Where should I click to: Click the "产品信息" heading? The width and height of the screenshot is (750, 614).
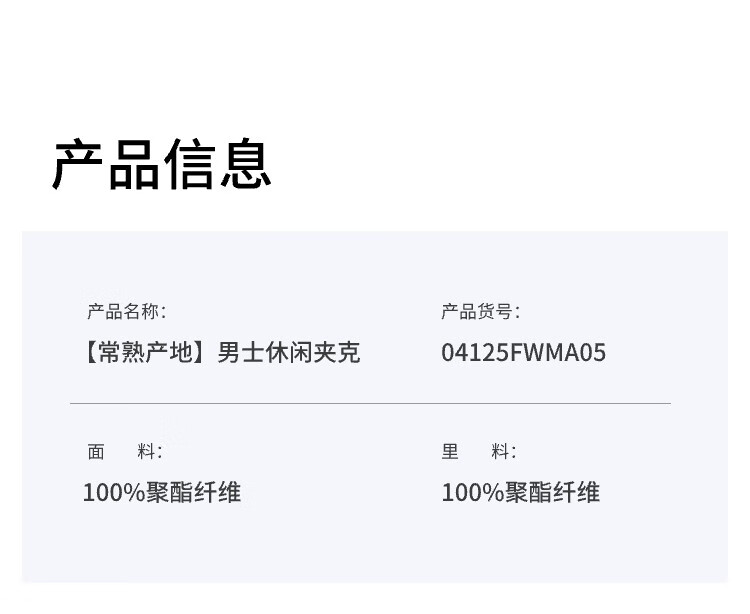[161, 165]
